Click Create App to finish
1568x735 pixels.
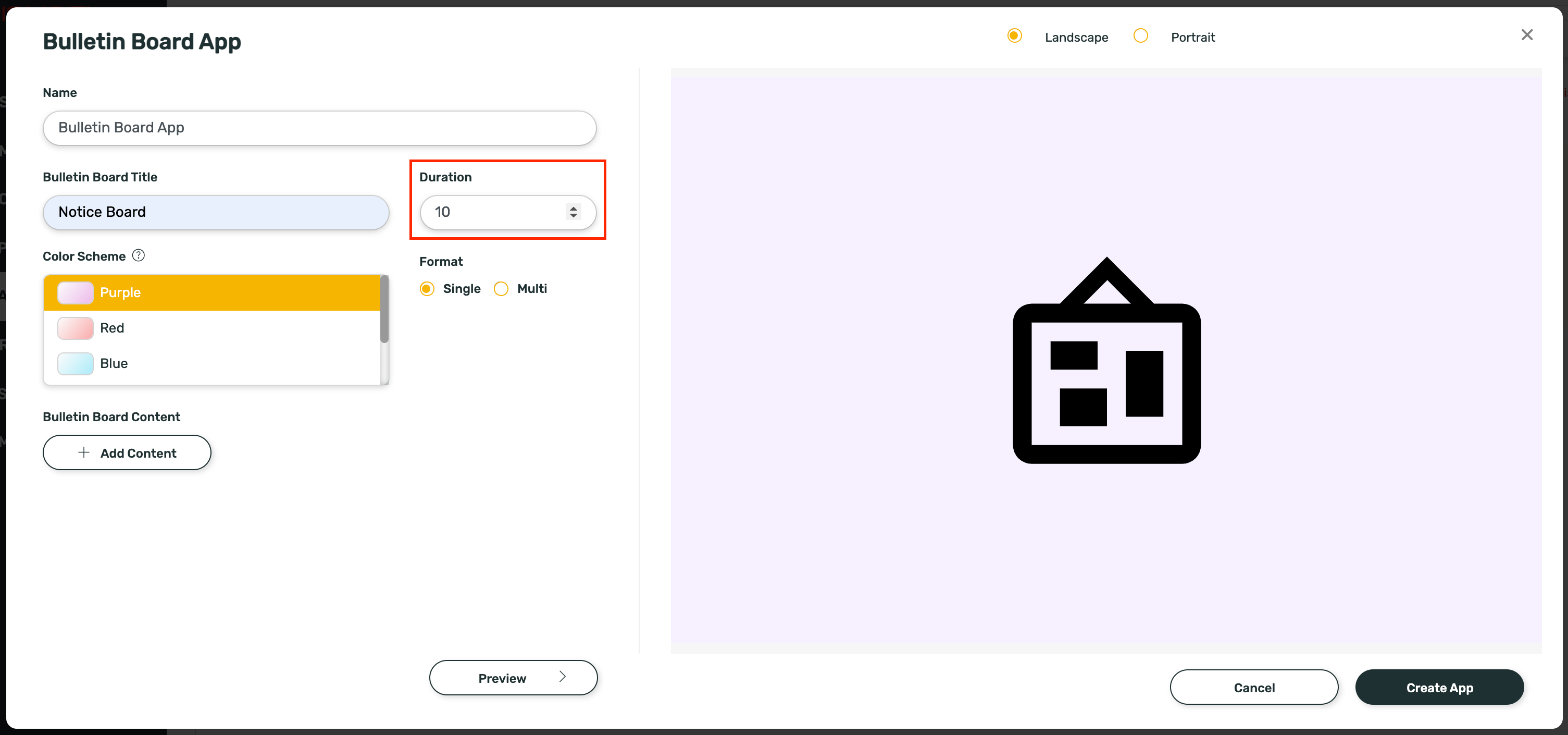pos(1439,687)
